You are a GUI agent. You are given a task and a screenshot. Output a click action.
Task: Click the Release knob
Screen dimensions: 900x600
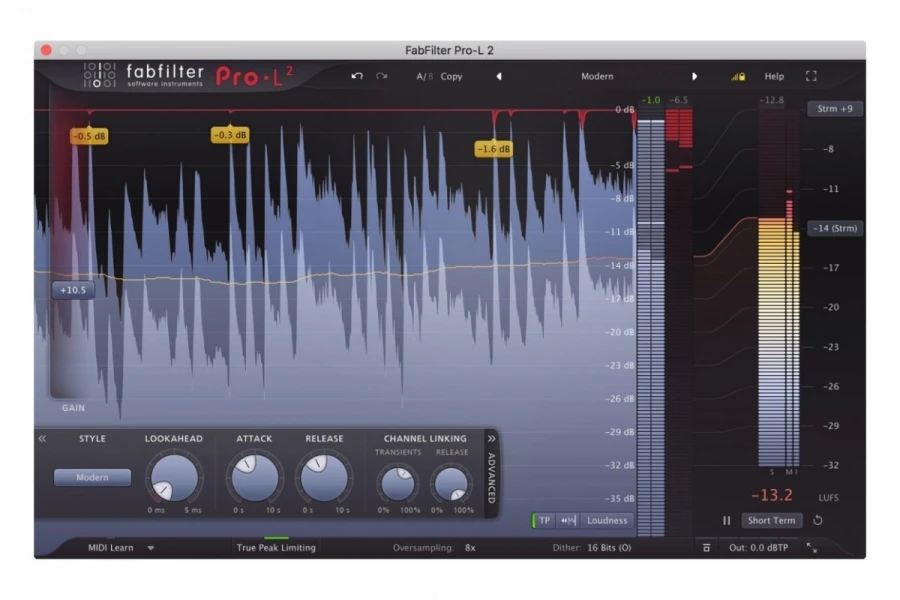[324, 478]
